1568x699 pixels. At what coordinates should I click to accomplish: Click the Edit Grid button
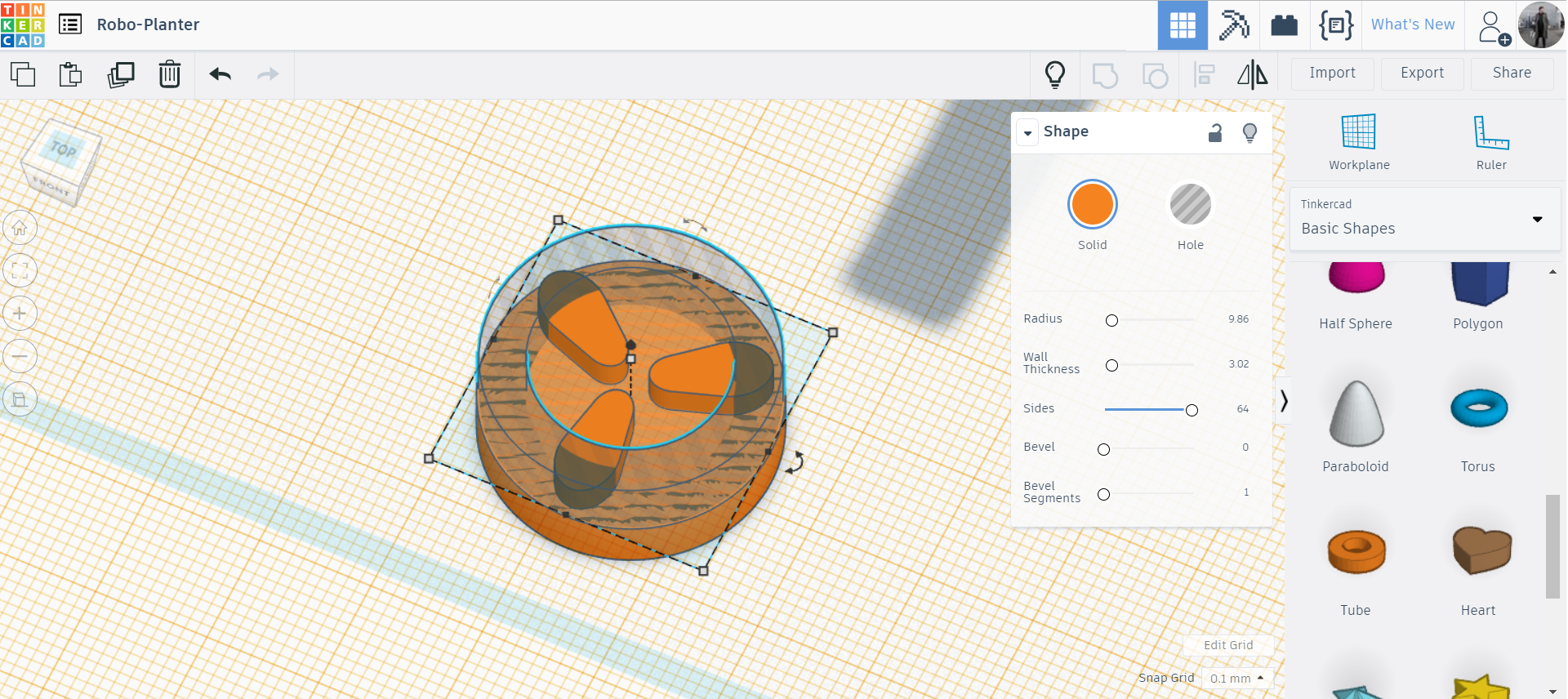click(x=1228, y=645)
